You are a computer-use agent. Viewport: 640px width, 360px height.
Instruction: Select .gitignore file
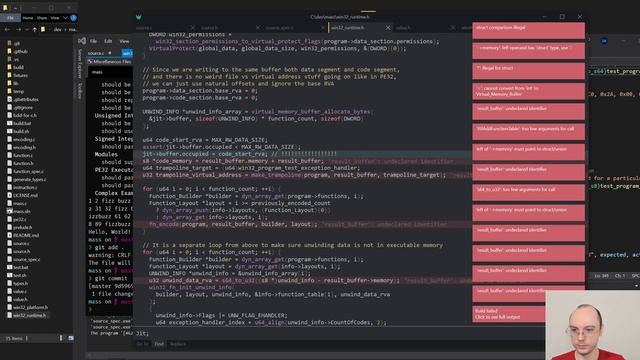point(20,107)
